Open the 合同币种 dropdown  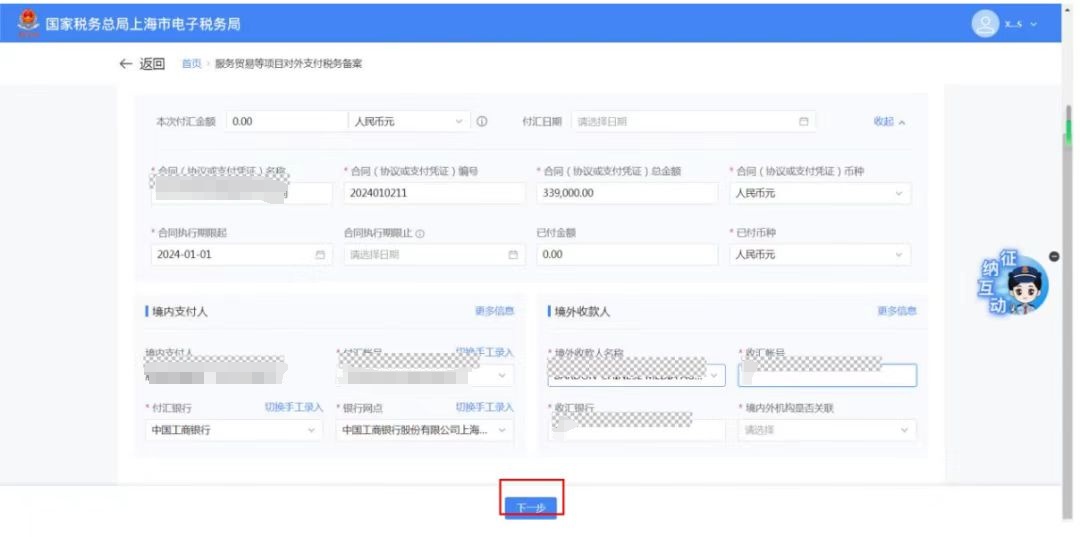820,193
